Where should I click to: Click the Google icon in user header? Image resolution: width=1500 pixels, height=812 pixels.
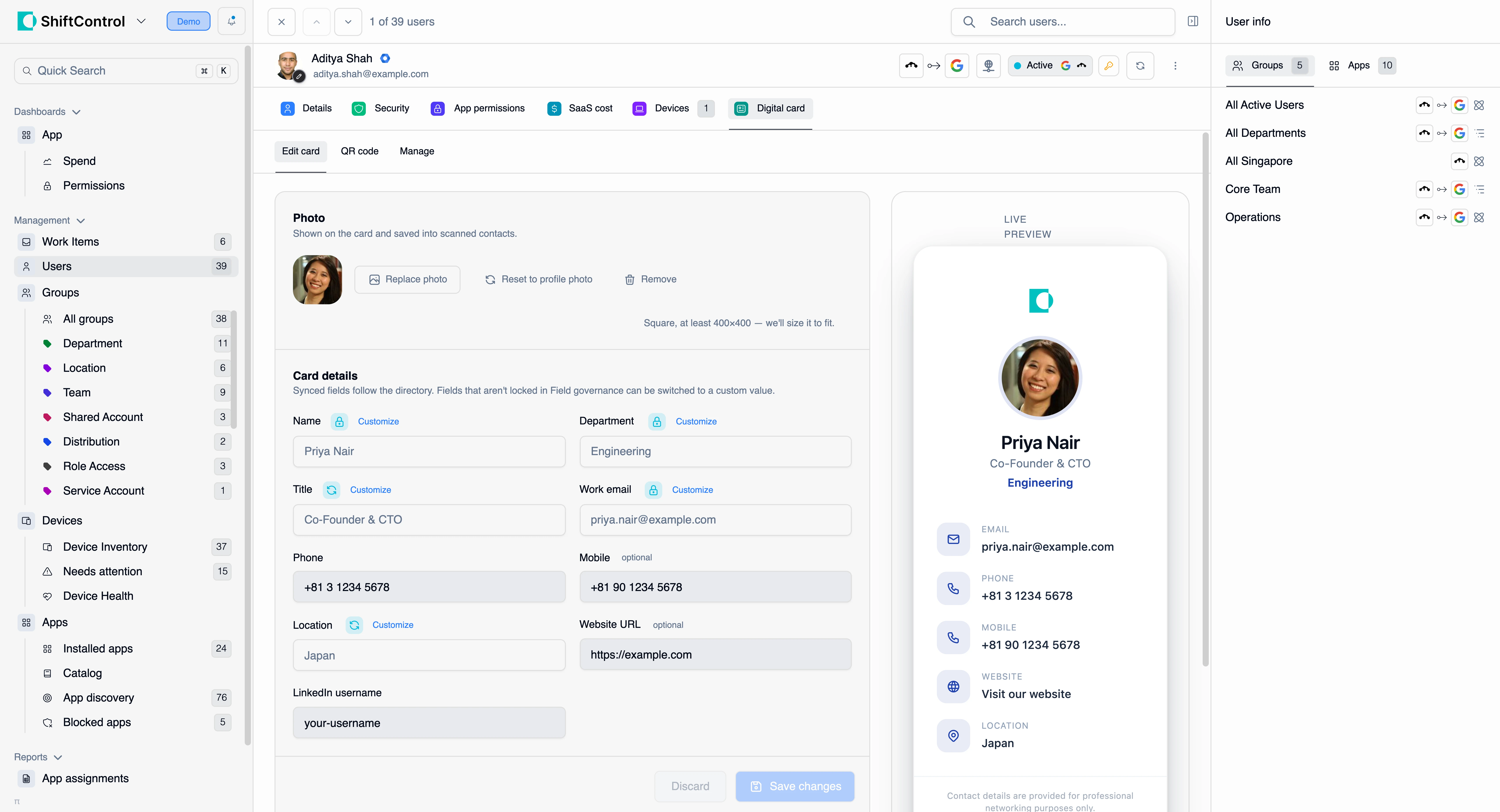point(957,66)
